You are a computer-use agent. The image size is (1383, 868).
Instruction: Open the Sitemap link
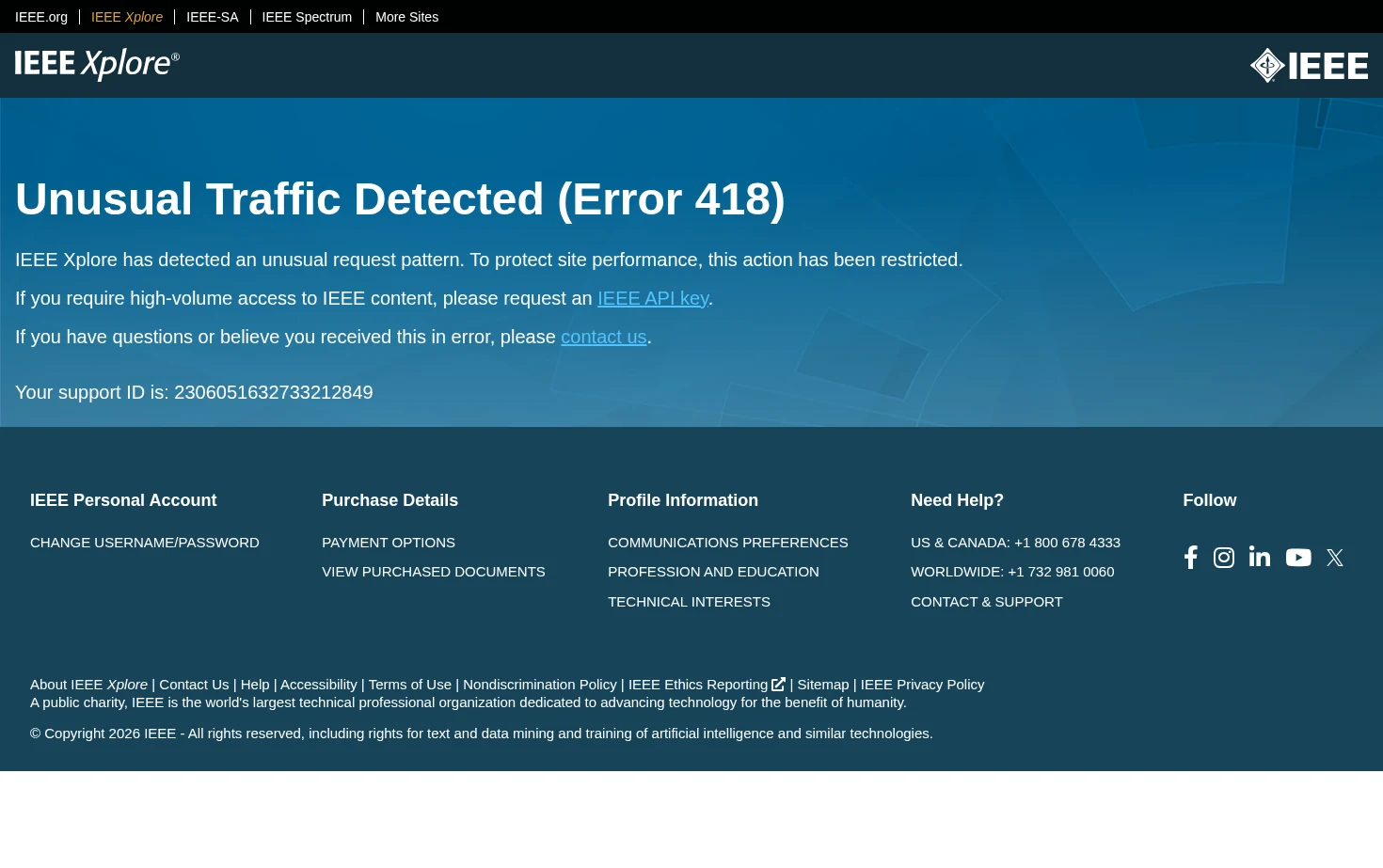[x=823, y=685]
